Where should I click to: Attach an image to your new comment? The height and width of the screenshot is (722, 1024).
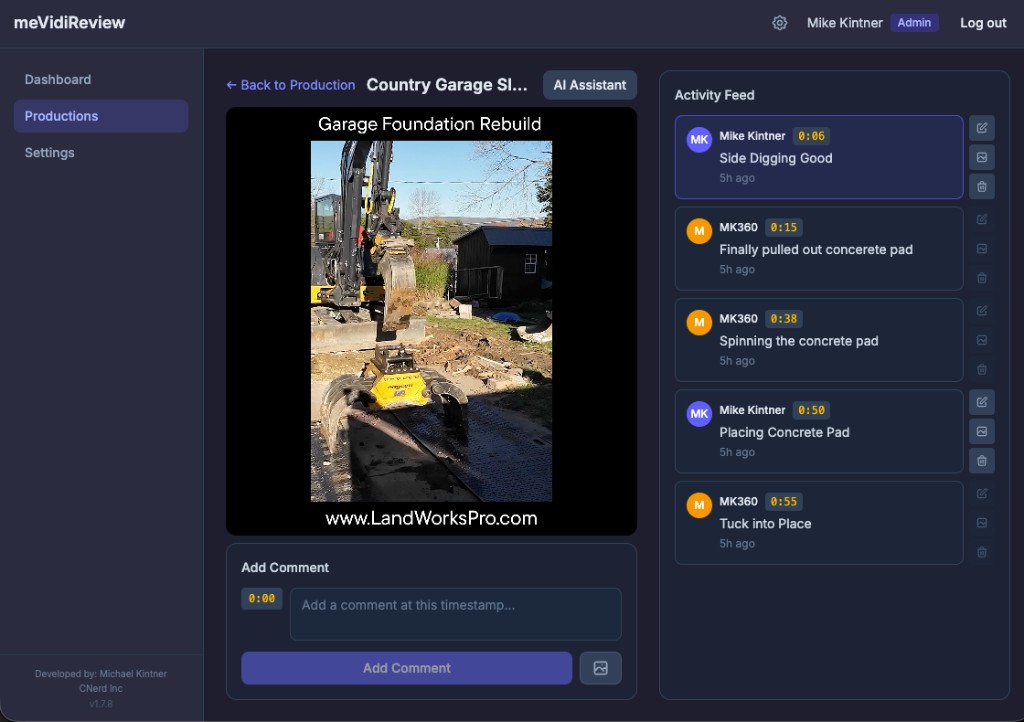coord(600,667)
